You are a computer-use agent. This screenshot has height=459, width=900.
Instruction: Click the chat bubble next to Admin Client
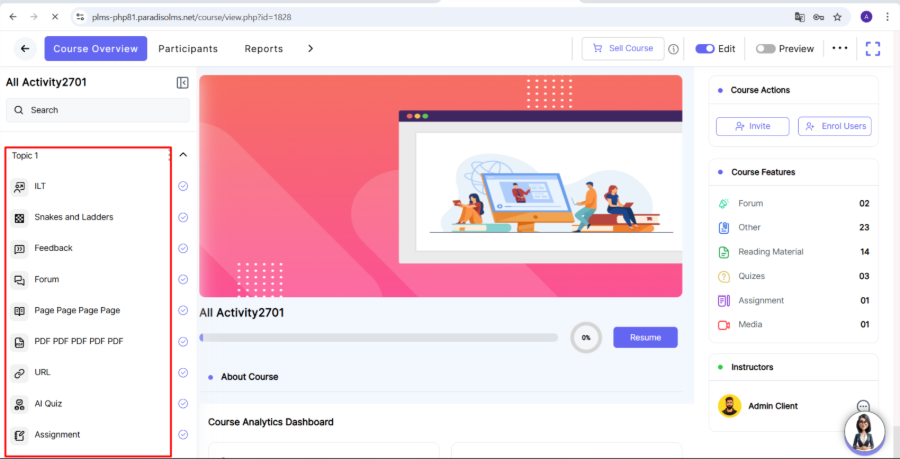[x=863, y=406]
